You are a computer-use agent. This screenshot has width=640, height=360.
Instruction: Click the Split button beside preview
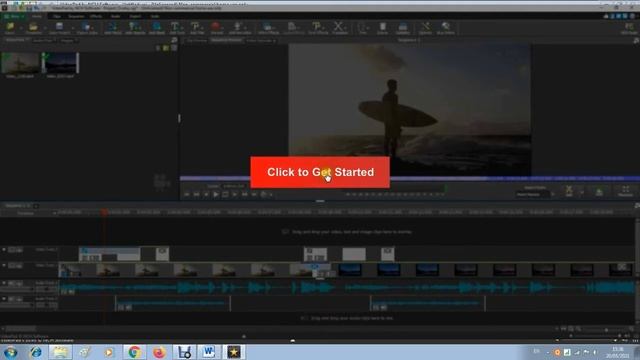point(569,191)
